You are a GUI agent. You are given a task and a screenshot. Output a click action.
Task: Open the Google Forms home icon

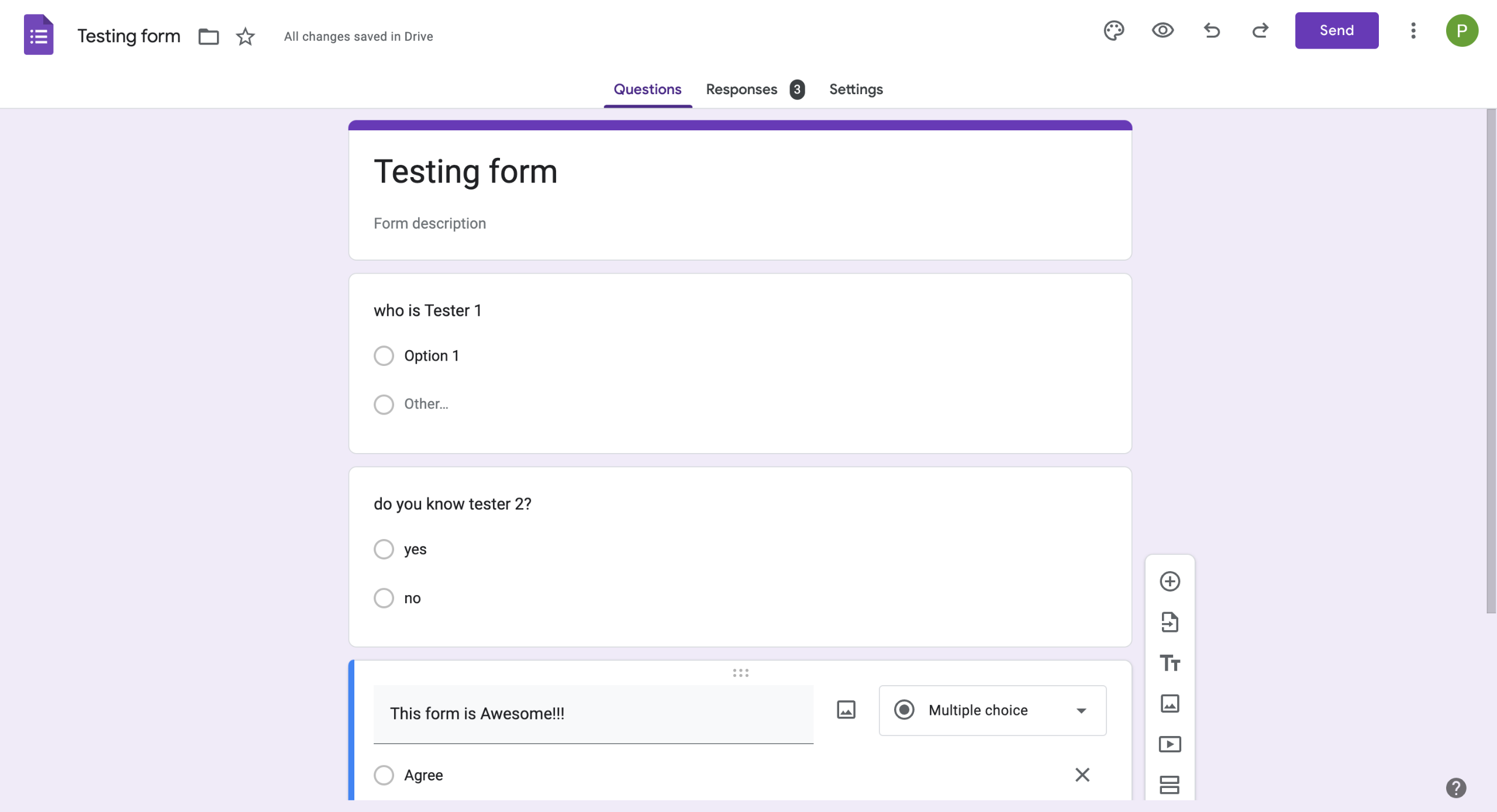click(x=39, y=34)
